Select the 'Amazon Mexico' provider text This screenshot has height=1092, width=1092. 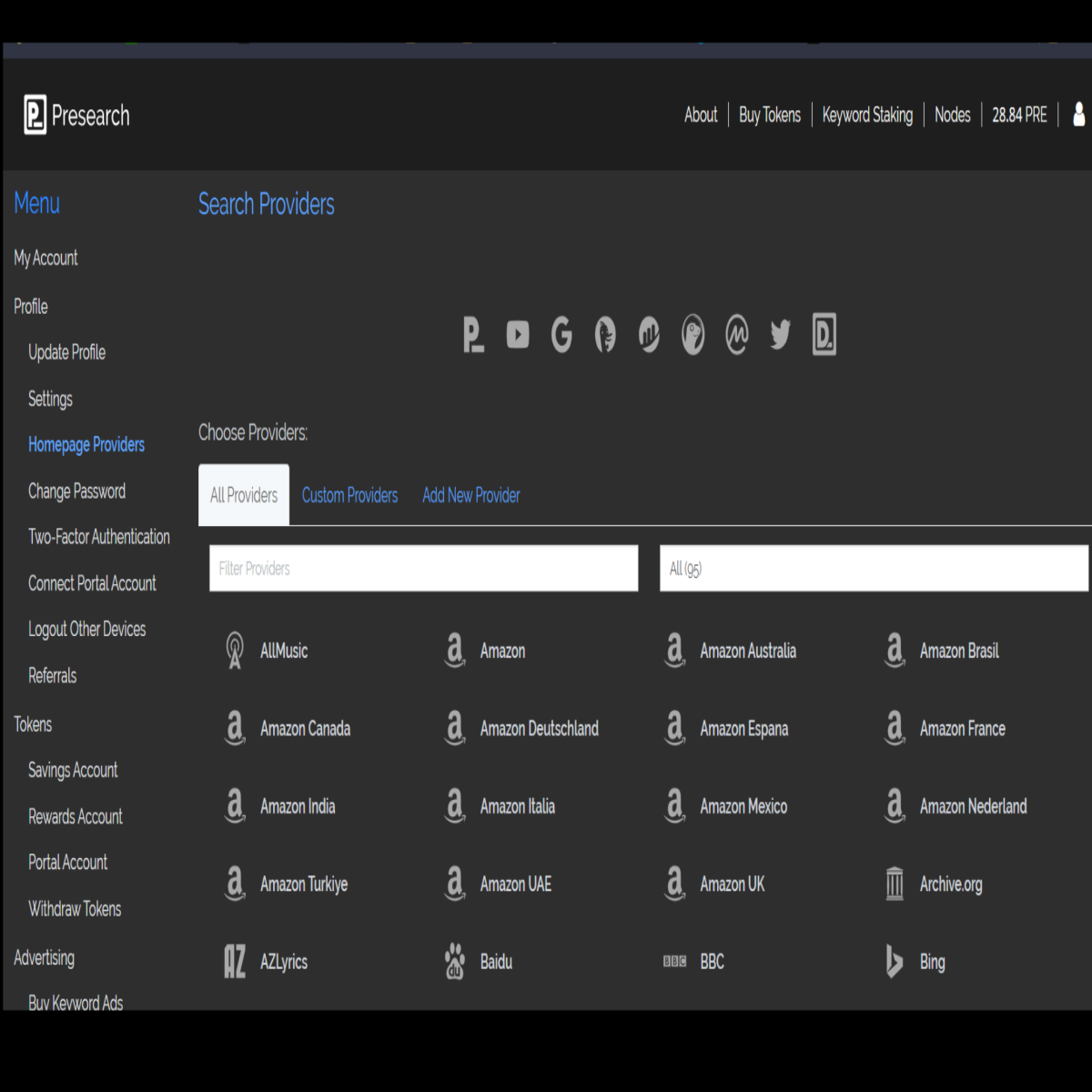[743, 806]
